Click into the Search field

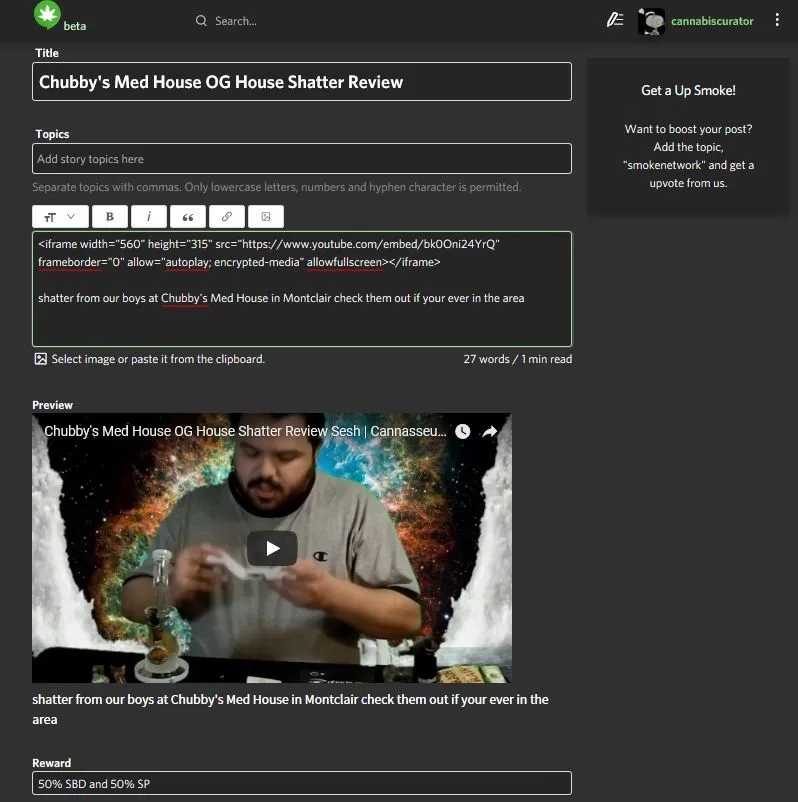tap(236, 21)
